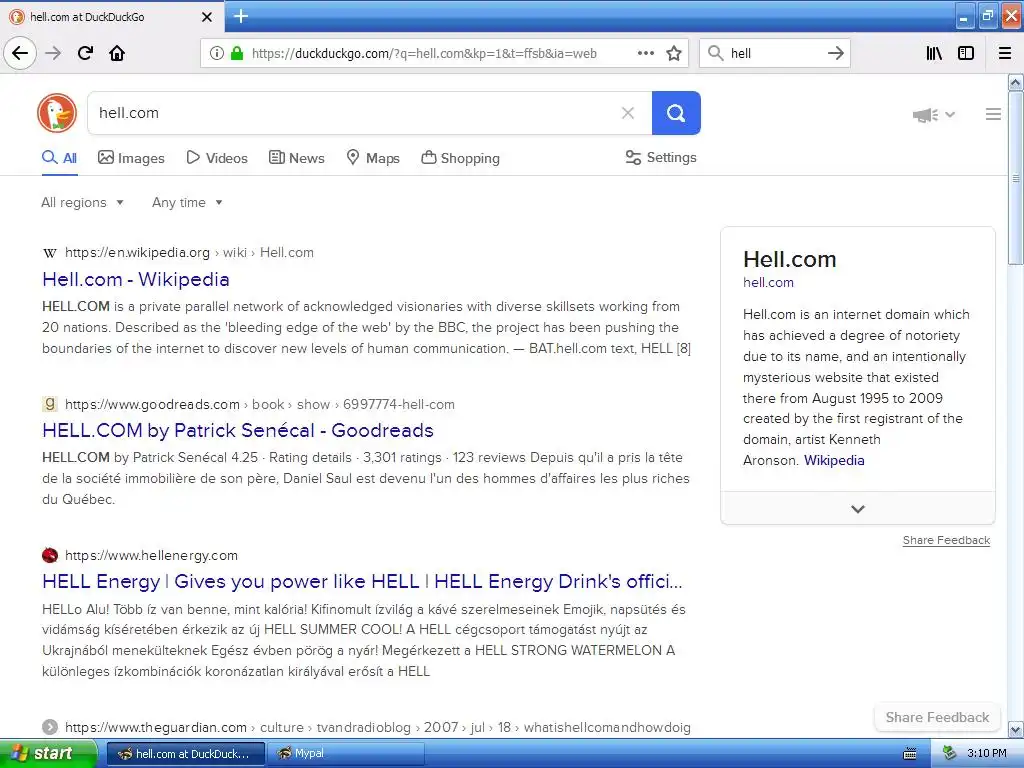Image resolution: width=1024 pixels, height=768 pixels.
Task: Show site information icon in address bar
Action: coord(216,54)
